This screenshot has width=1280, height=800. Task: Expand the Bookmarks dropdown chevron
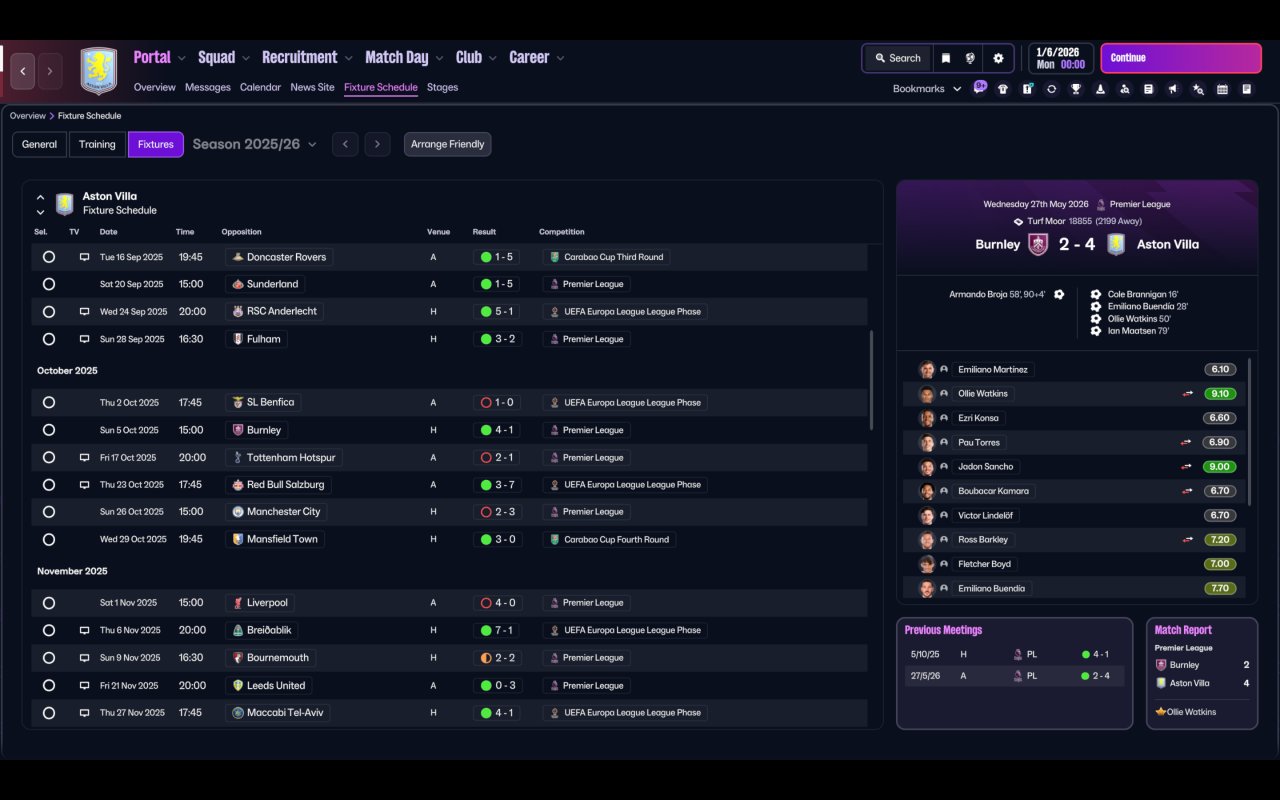tap(957, 89)
